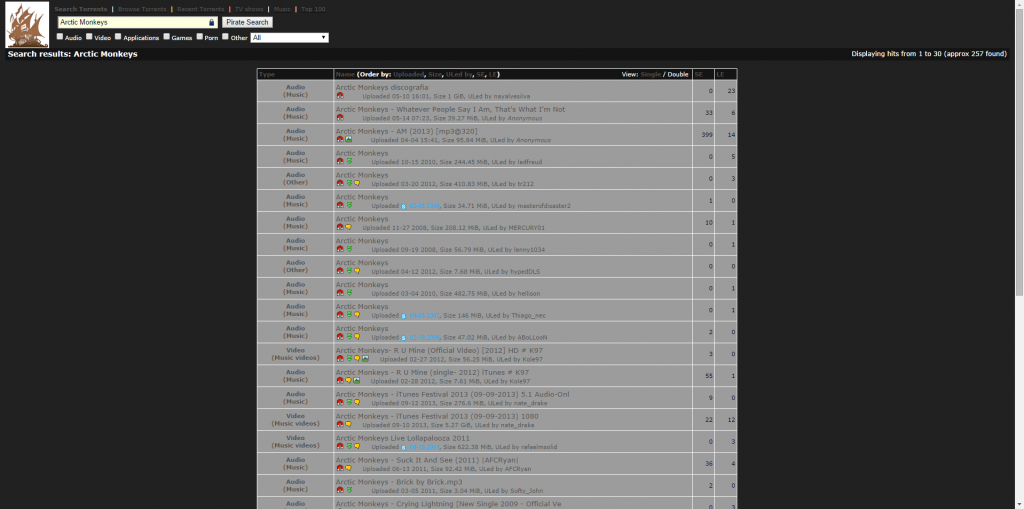Click green download arrow in ABoLLooN's row
Viewport: 1024px width, 509px height.
(x=349, y=337)
